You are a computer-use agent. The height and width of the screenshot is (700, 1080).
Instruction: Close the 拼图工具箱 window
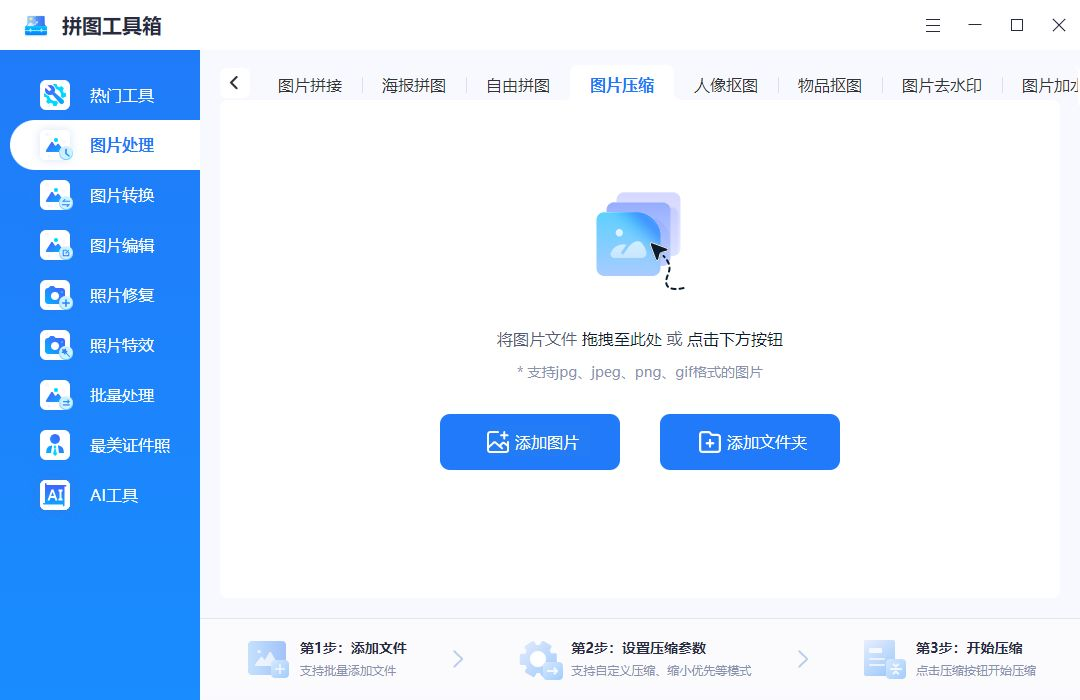pyautogui.click(x=1059, y=25)
